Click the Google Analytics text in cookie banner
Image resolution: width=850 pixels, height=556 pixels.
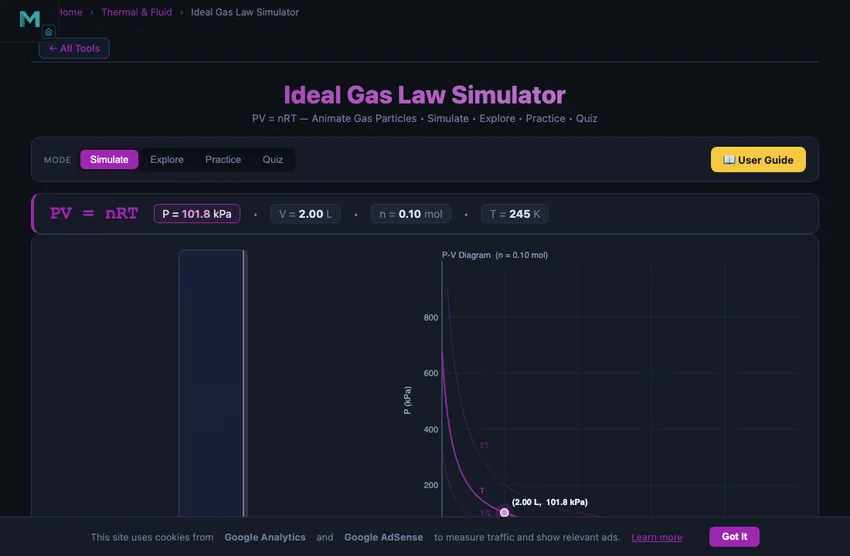coord(265,537)
